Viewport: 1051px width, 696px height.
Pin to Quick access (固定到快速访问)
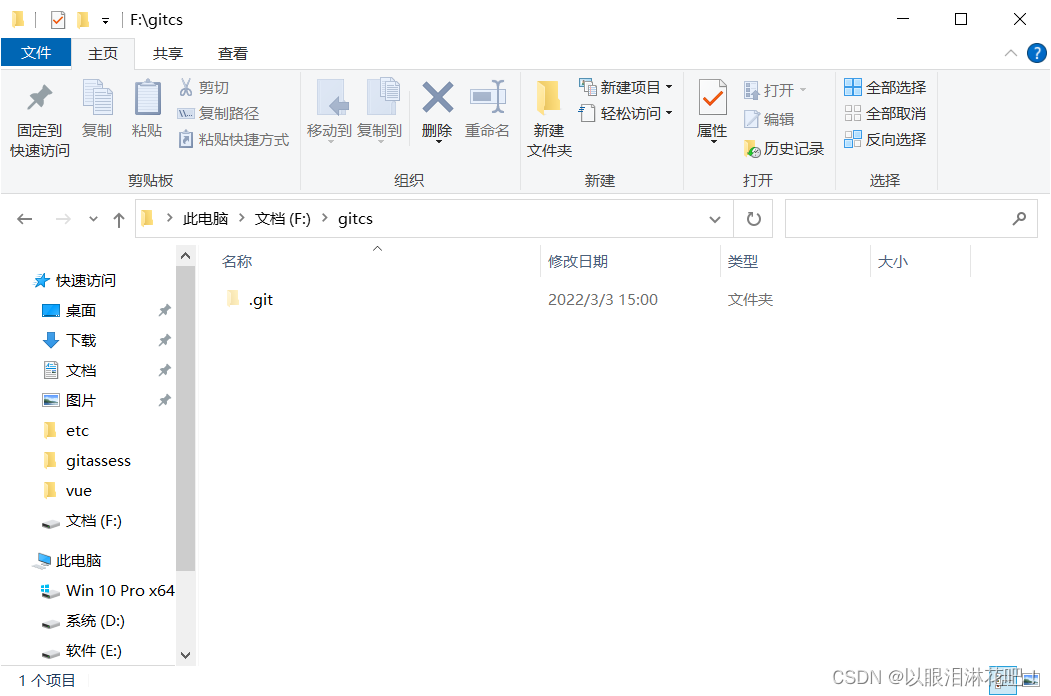coord(40,121)
